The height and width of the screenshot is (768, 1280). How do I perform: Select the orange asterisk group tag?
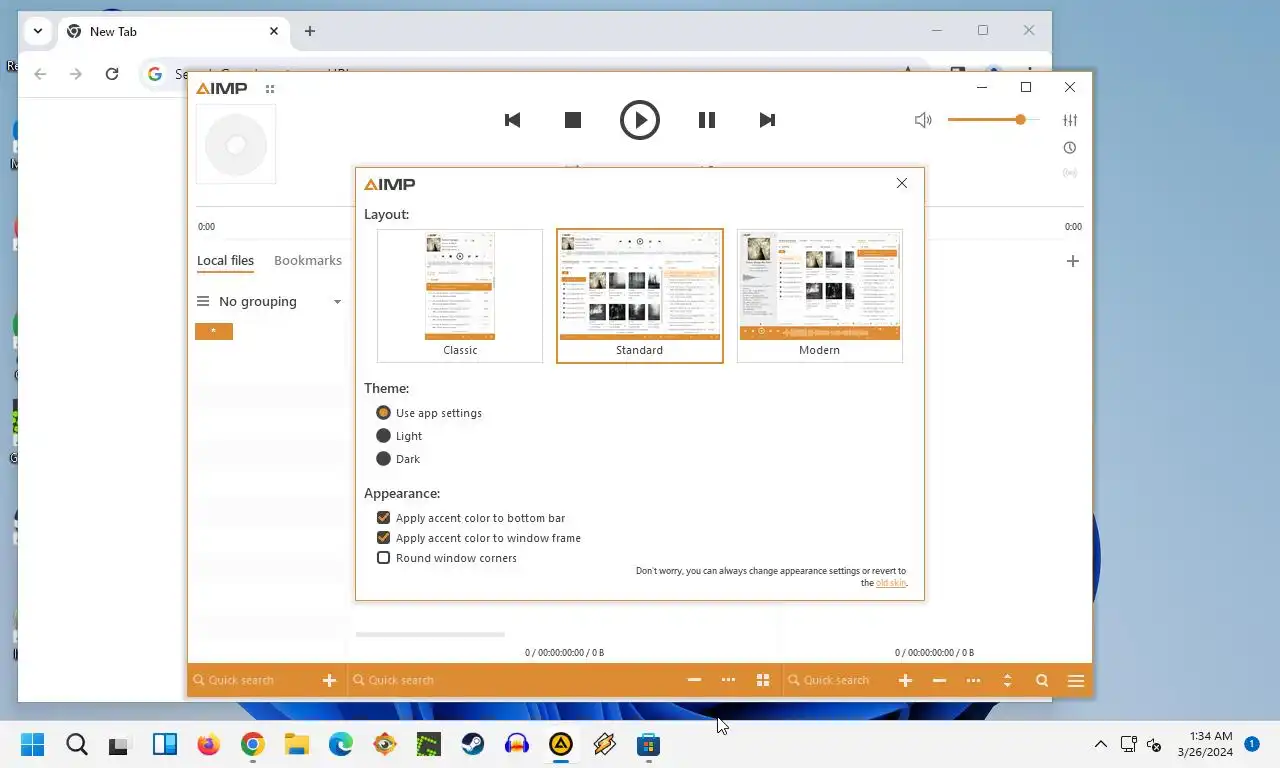coord(214,331)
